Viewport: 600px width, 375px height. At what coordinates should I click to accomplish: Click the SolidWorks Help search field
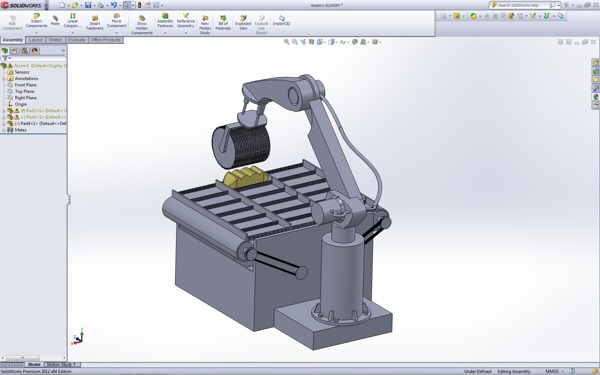click(x=523, y=5)
